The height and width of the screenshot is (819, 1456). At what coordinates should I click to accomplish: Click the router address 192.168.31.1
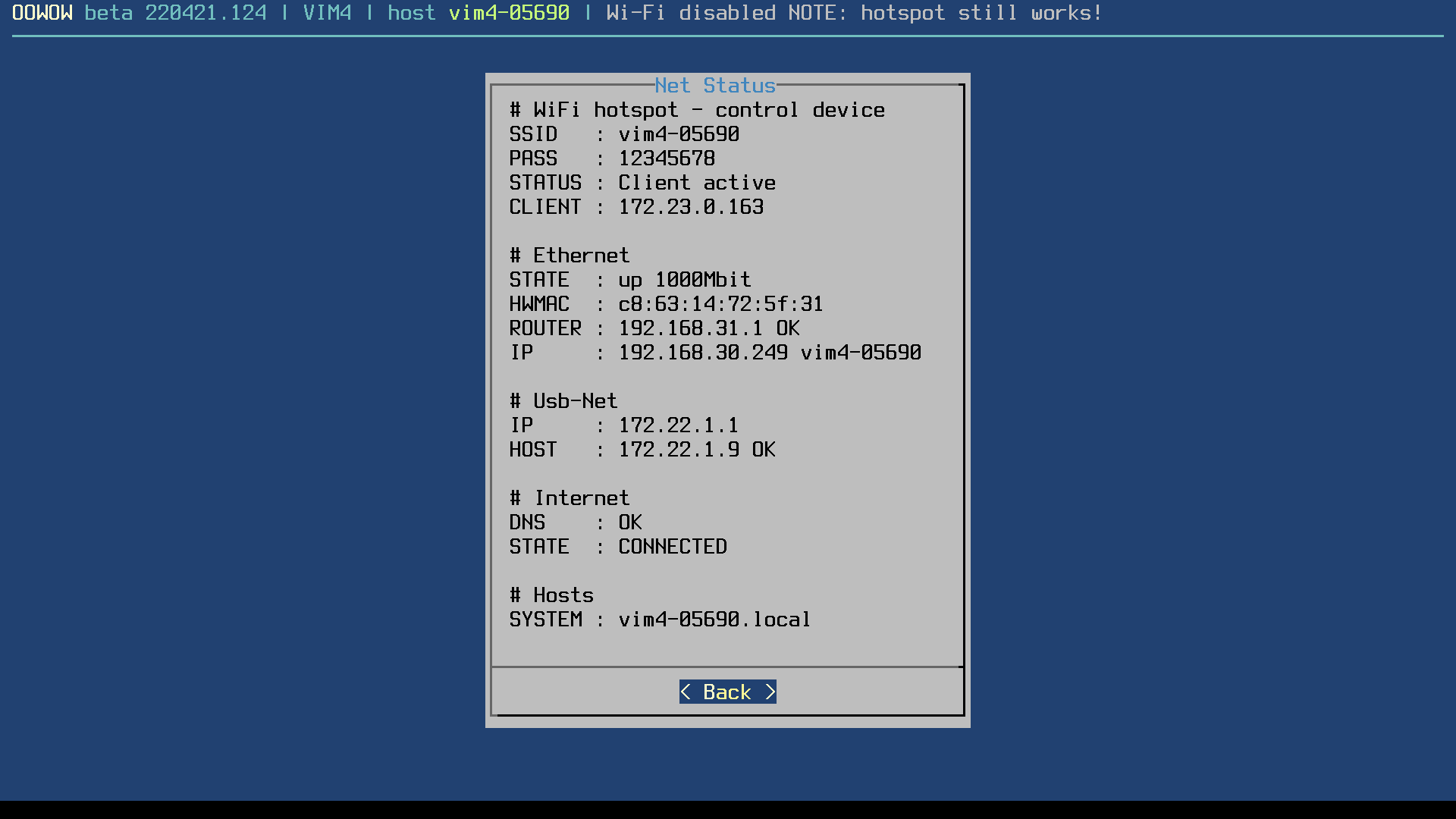[x=690, y=328]
